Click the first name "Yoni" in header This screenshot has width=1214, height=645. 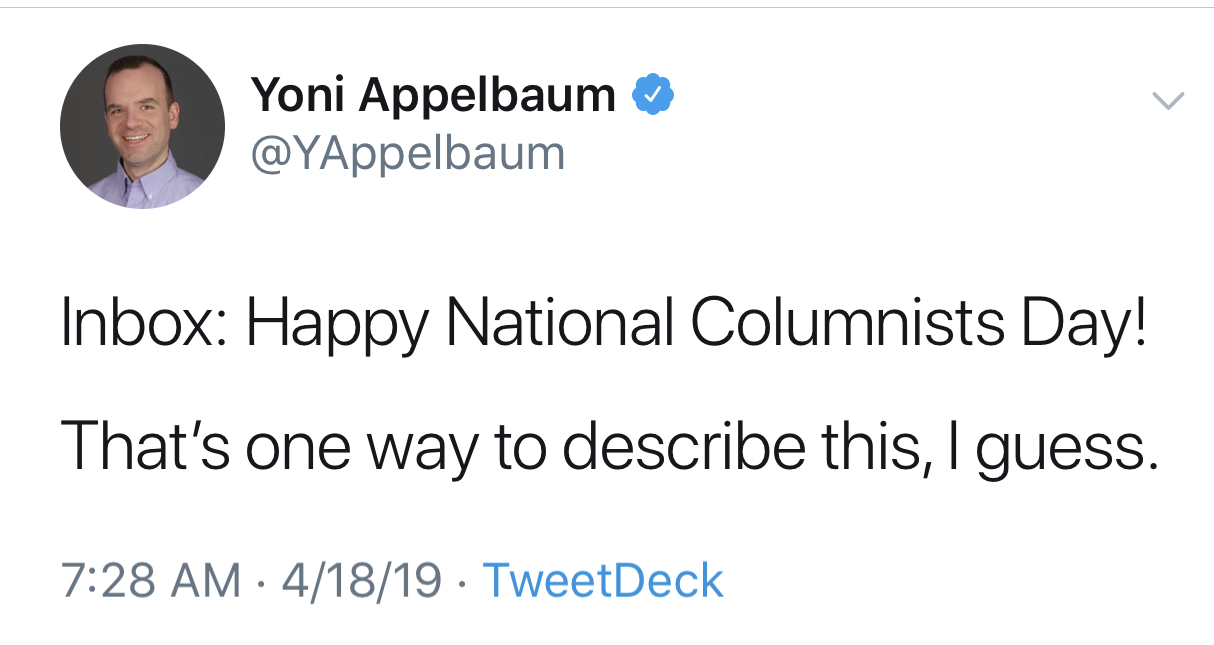(x=297, y=96)
